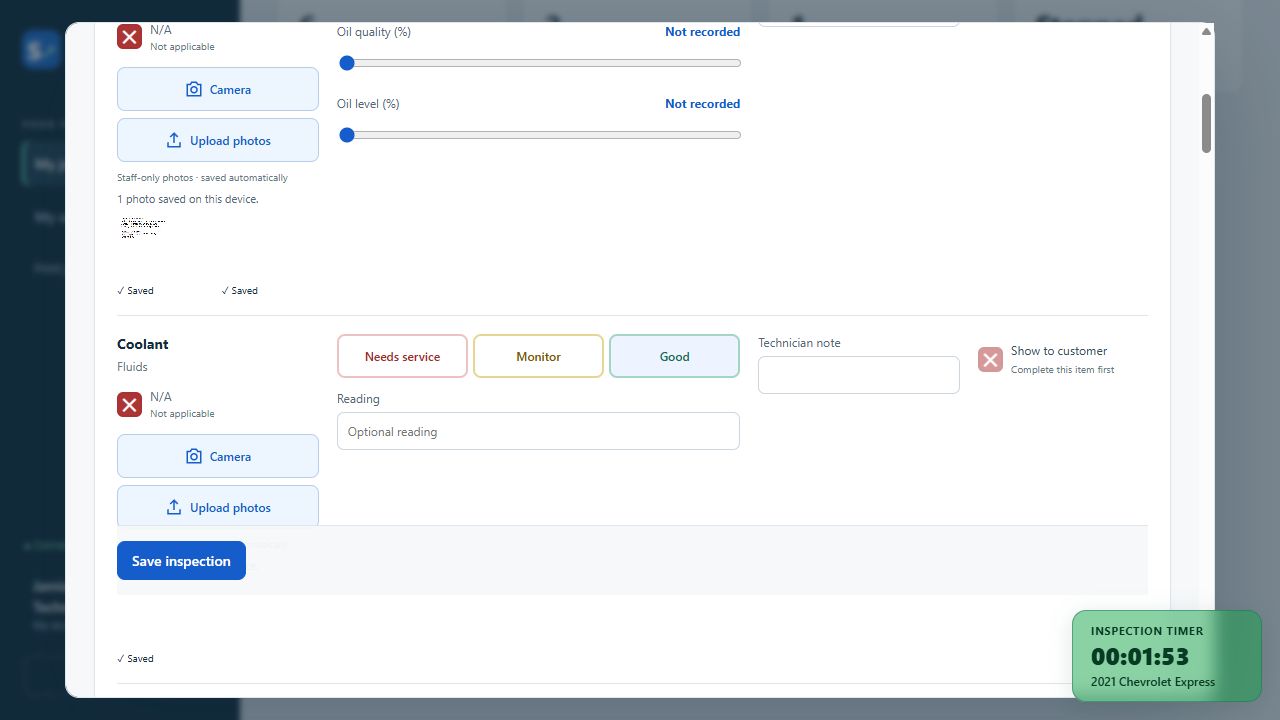
Task: Toggle Show to customer for Coolant
Action: click(990, 360)
